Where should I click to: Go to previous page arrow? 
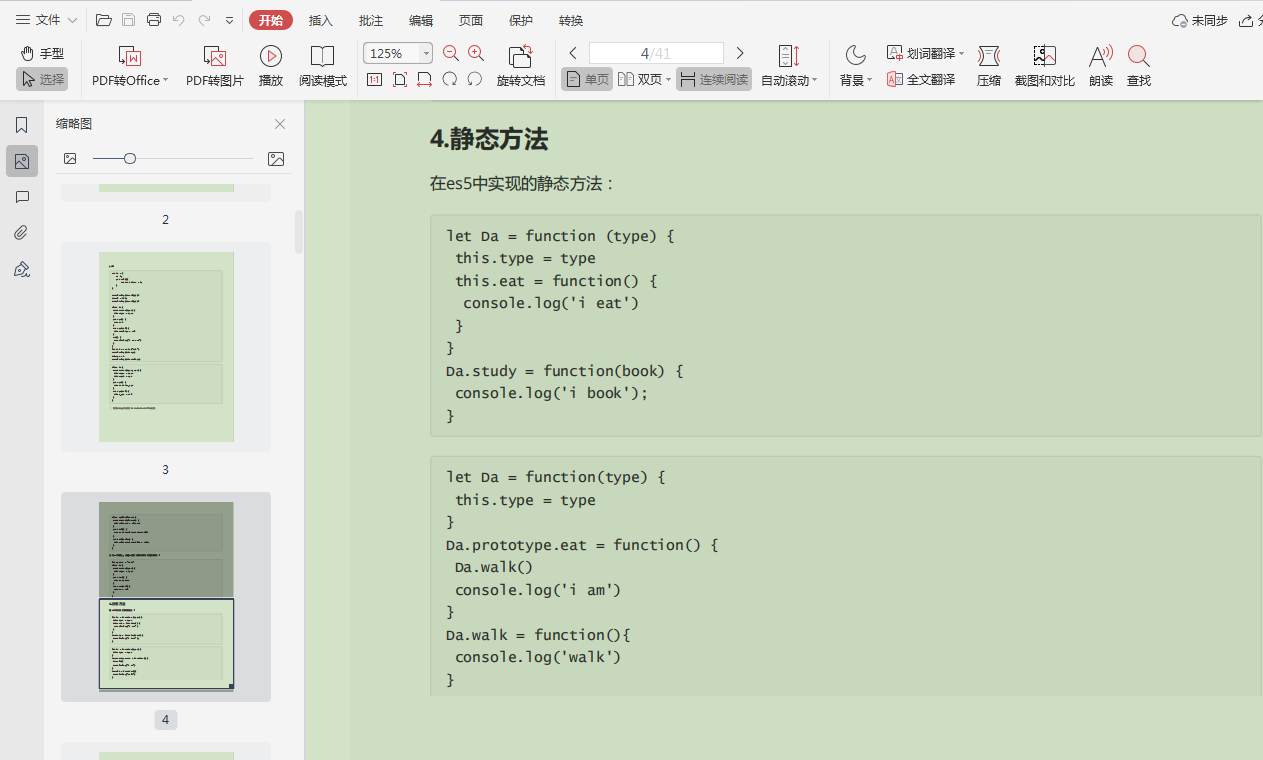(x=573, y=53)
